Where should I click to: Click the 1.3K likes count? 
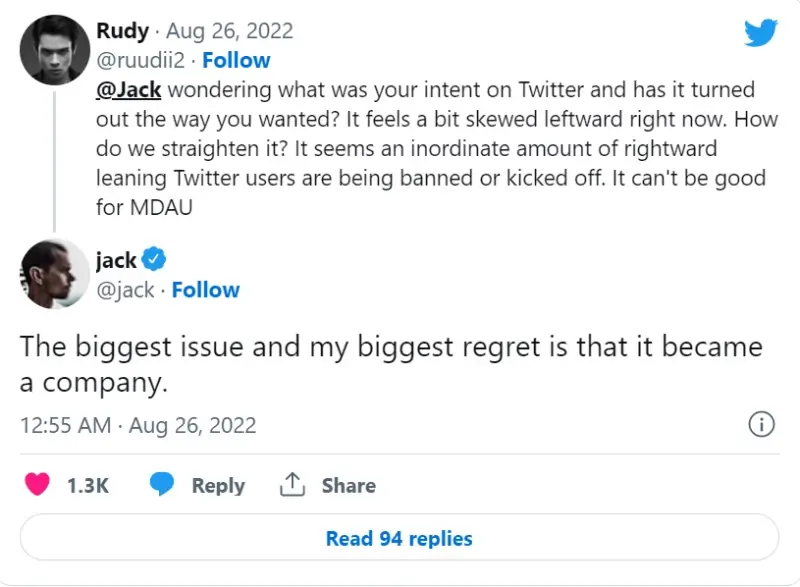tap(87, 485)
